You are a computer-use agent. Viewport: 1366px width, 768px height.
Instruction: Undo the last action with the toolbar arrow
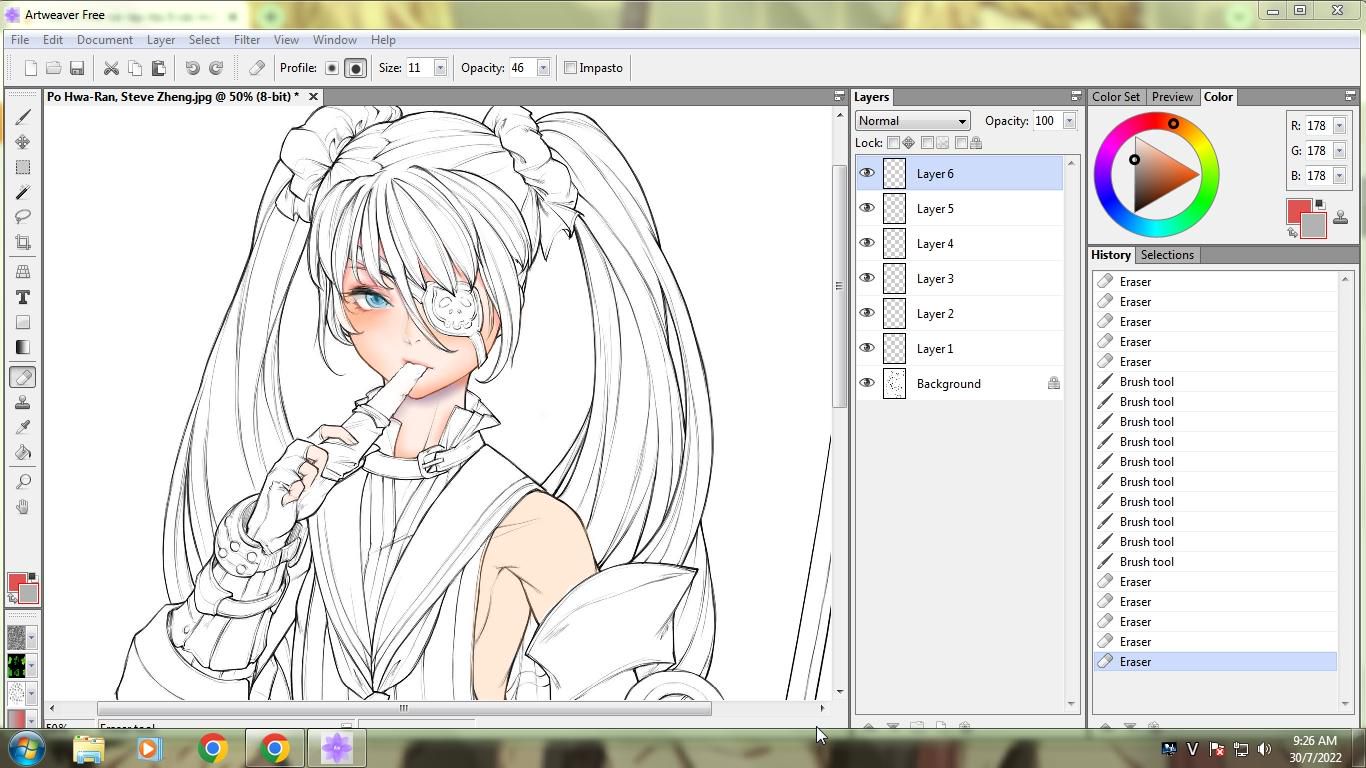pyautogui.click(x=192, y=68)
